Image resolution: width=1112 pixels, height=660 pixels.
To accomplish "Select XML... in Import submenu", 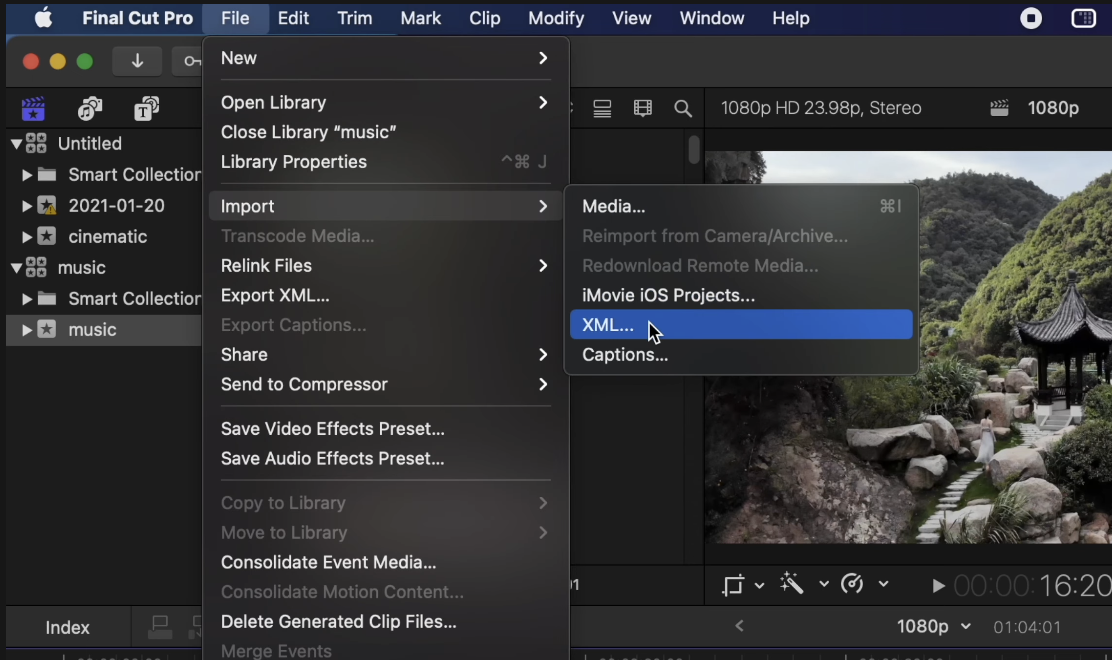I will pos(741,325).
